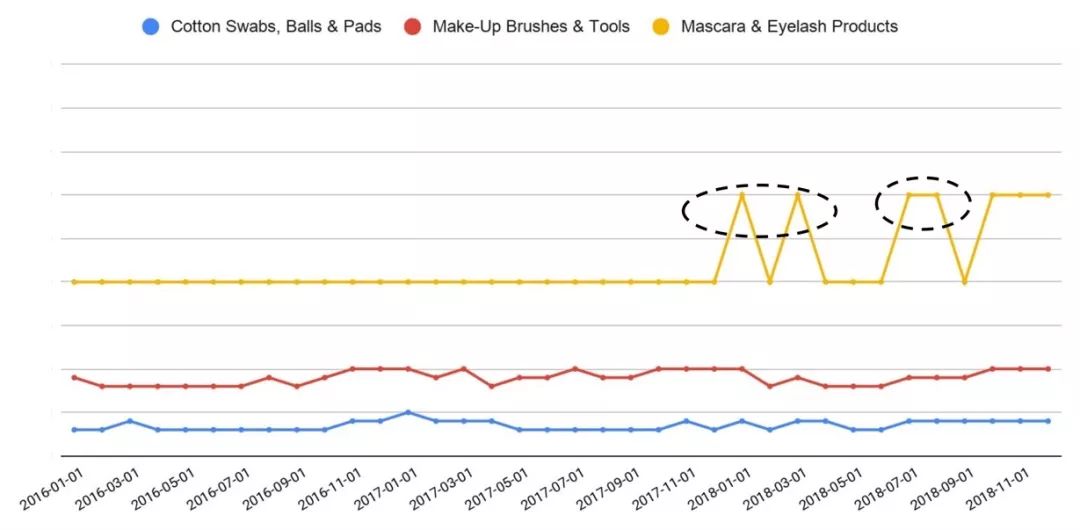Select the "Make-Up Brushes & Tools" legend label
Screen dimensions: 1080x530
click(531, 27)
